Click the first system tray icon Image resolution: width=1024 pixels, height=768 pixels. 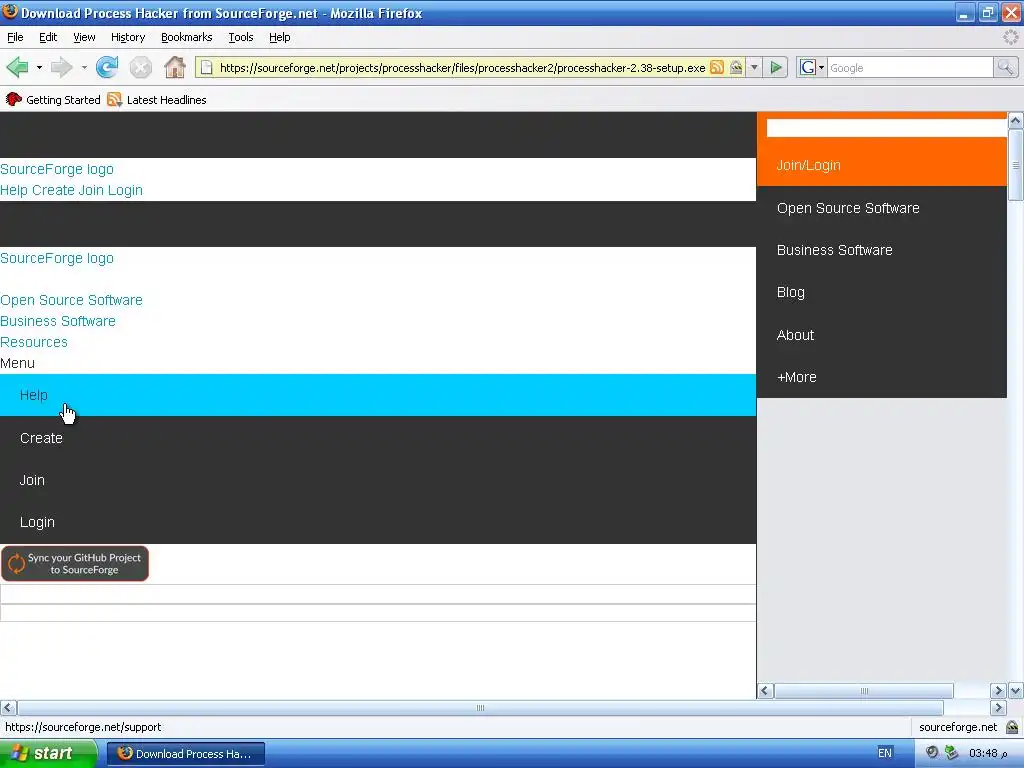[932, 753]
